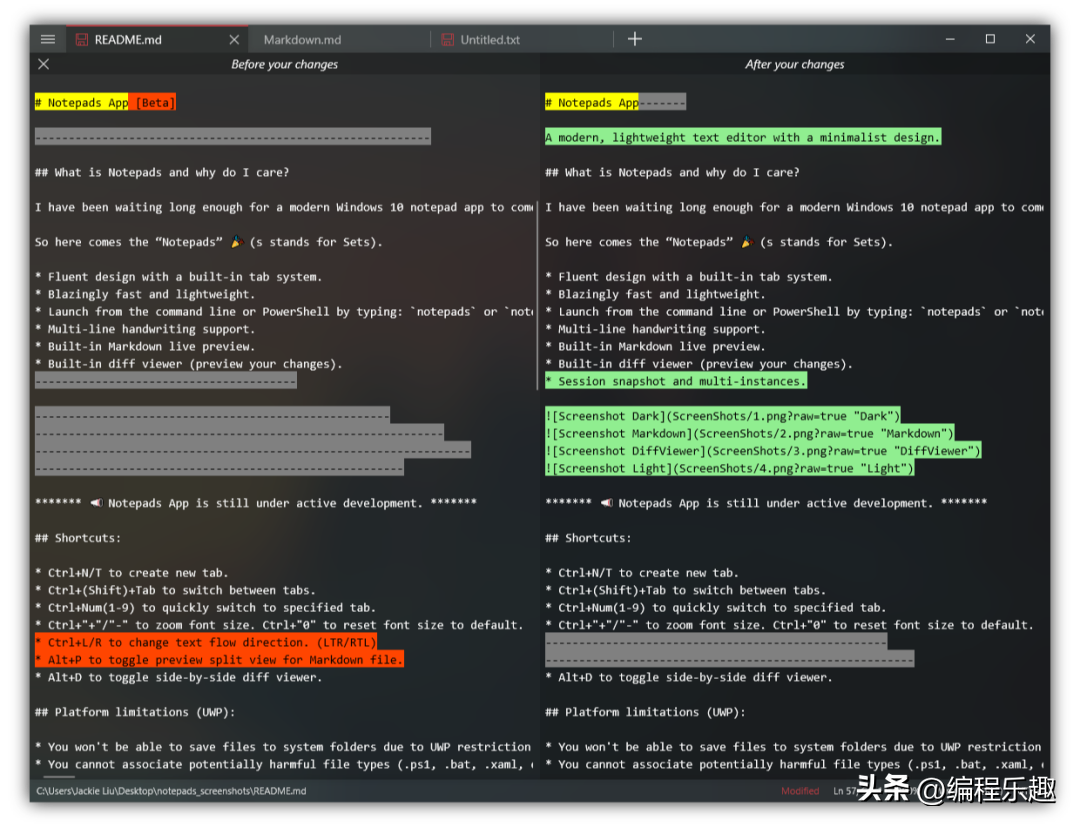
Task: Click the Ln 57 position indicator
Action: coord(844,791)
